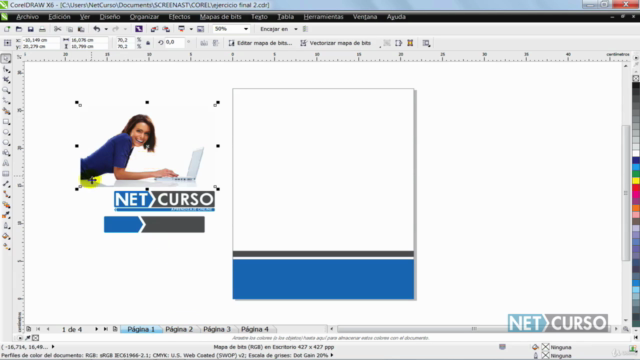This screenshot has height=360, width=640.
Task: Open the application launcher dropdown arrow
Action: coord(191,29)
